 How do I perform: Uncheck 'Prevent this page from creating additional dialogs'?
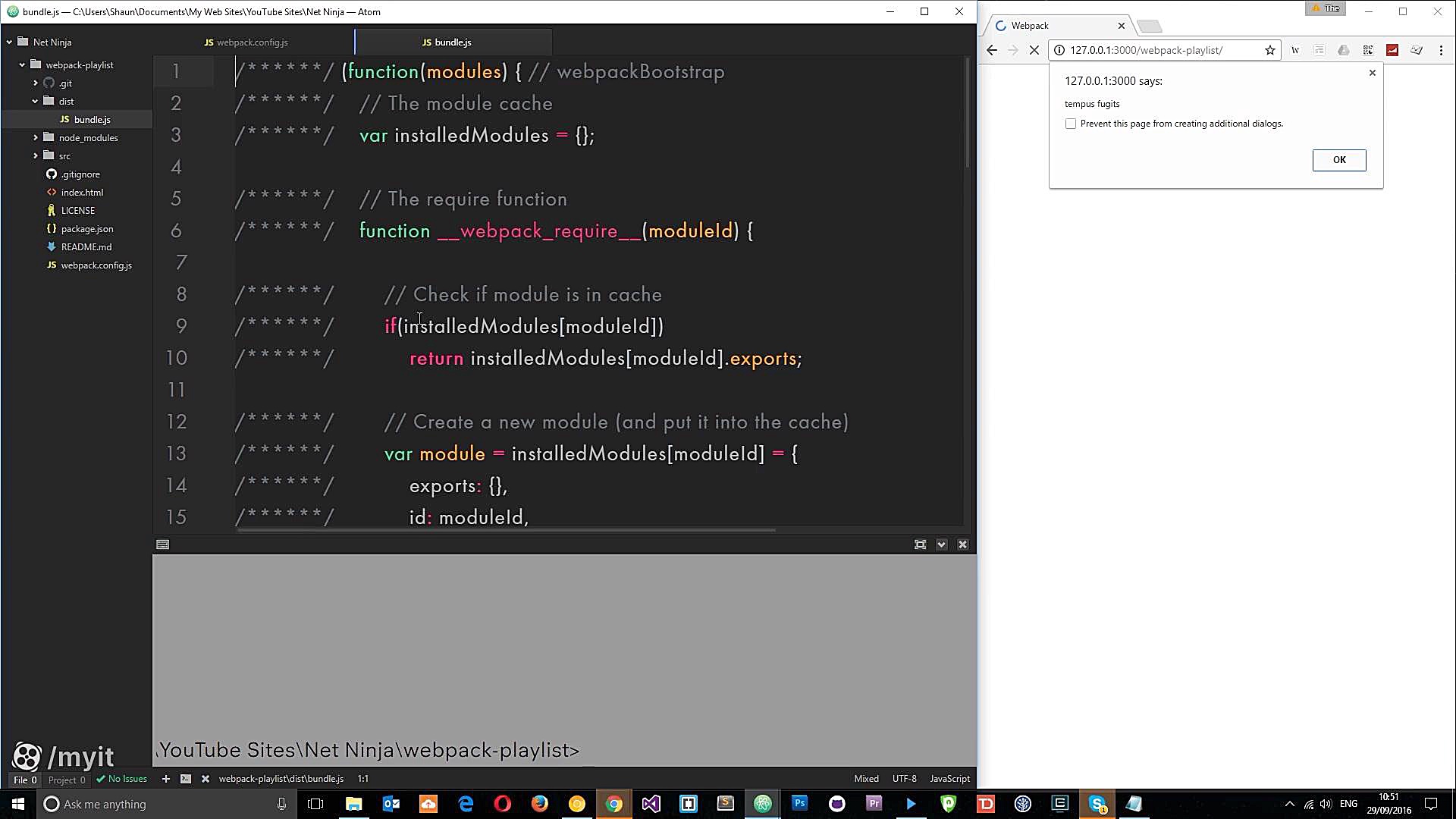1070,124
